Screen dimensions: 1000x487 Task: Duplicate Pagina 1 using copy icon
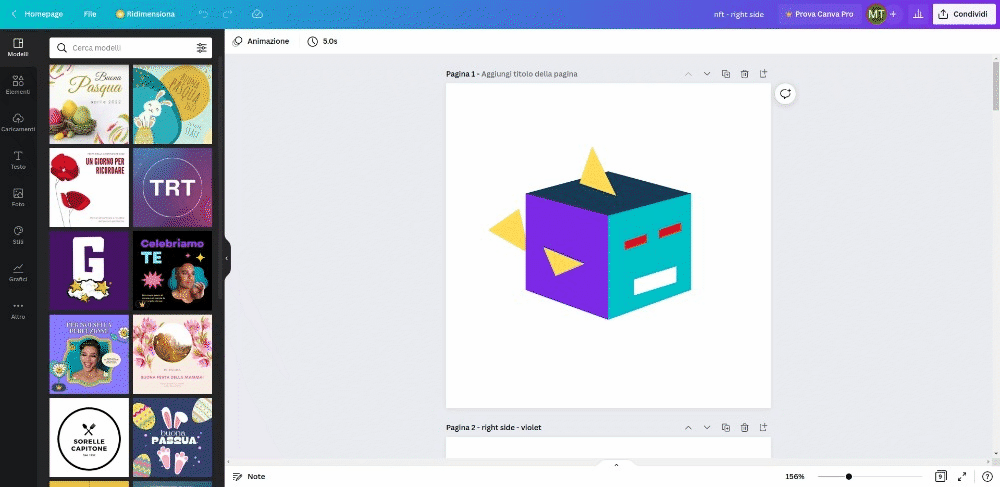pos(726,74)
